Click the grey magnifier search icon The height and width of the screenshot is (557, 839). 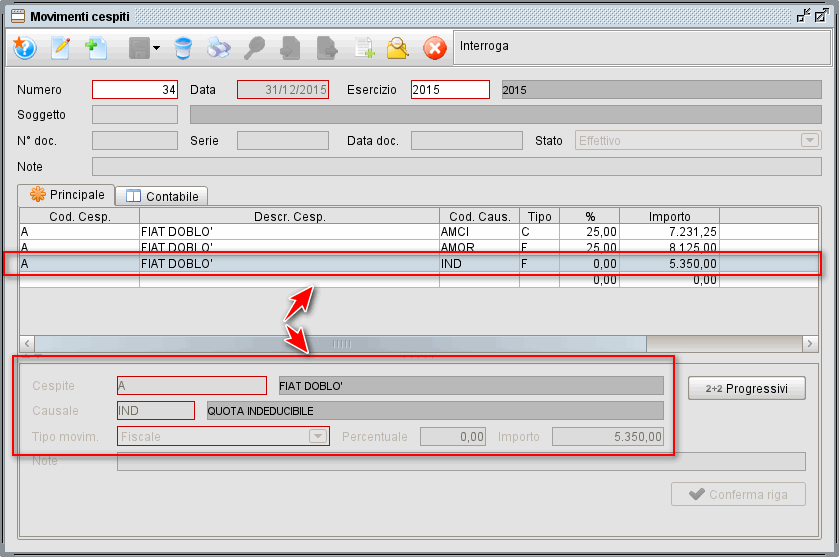point(254,48)
